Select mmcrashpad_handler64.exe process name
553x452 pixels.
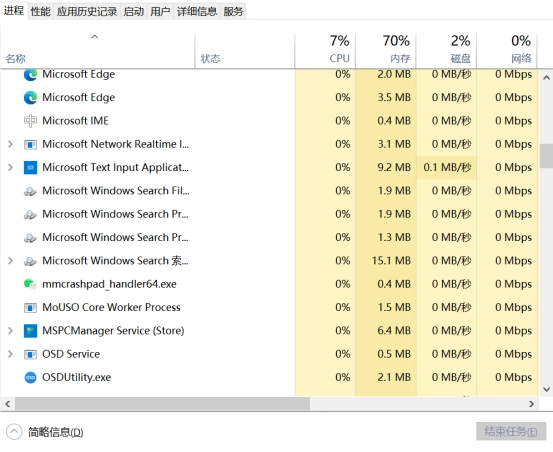point(109,284)
